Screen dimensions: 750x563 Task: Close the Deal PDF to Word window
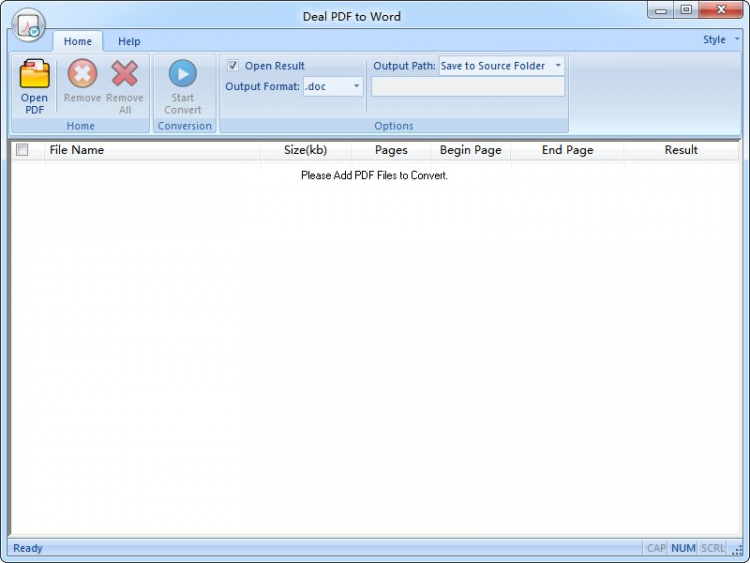[x=721, y=10]
